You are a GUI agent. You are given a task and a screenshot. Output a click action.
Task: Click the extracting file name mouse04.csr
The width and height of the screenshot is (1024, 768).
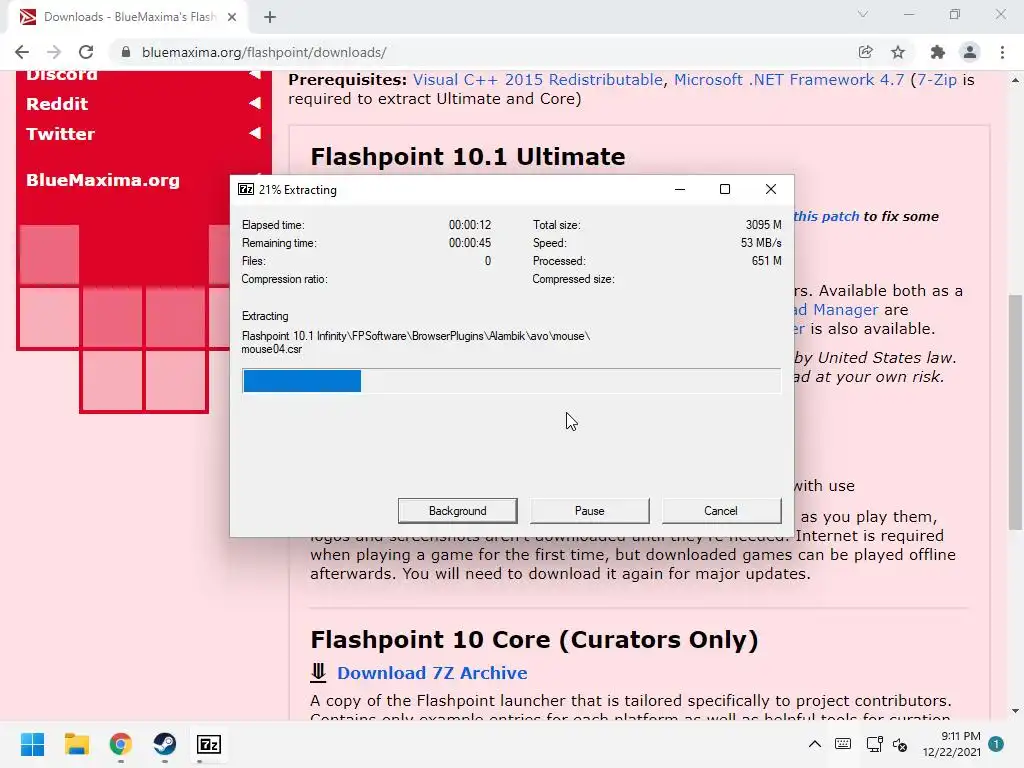[272, 349]
